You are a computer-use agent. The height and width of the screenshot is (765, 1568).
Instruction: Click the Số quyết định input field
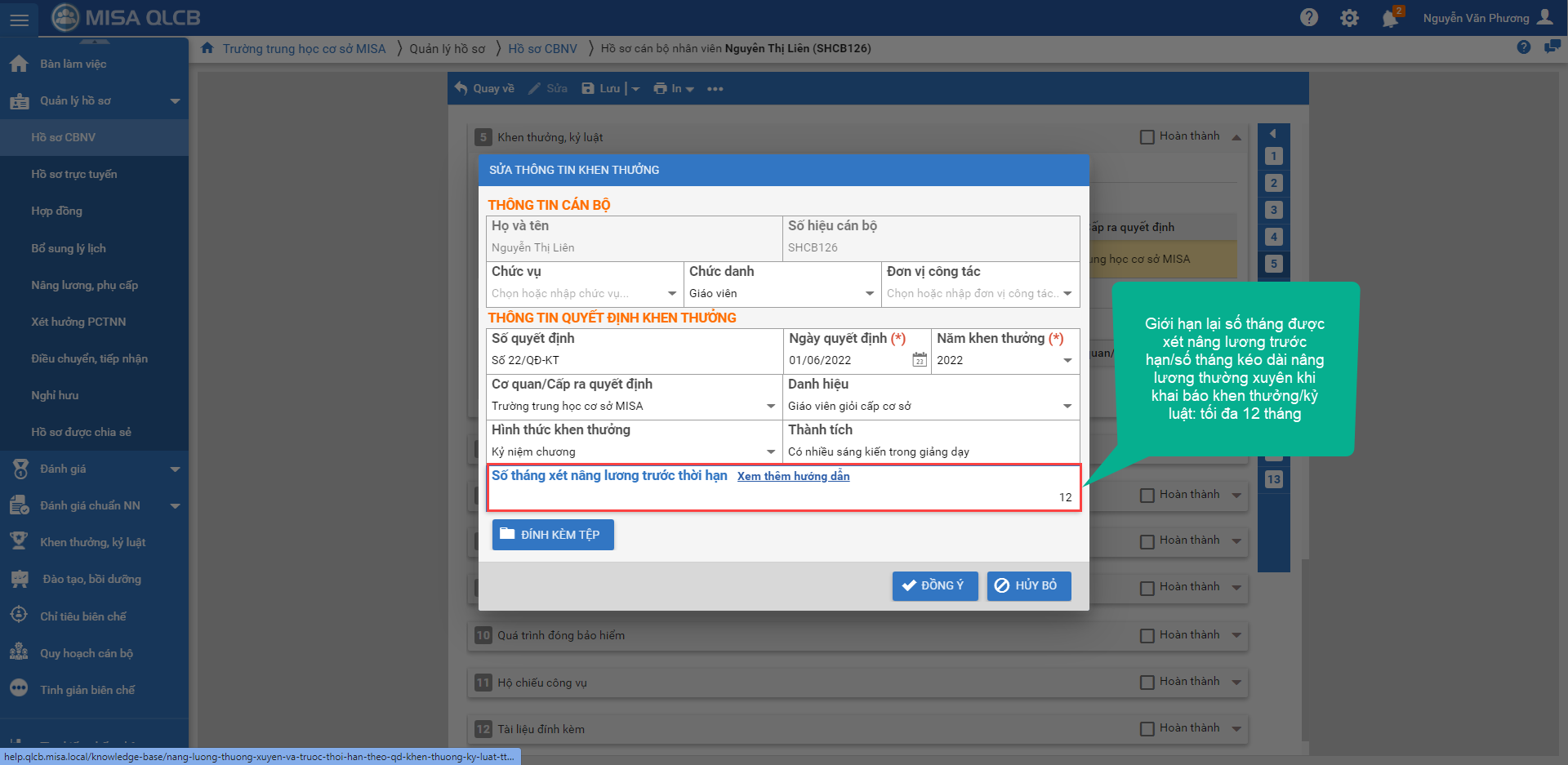coord(634,360)
